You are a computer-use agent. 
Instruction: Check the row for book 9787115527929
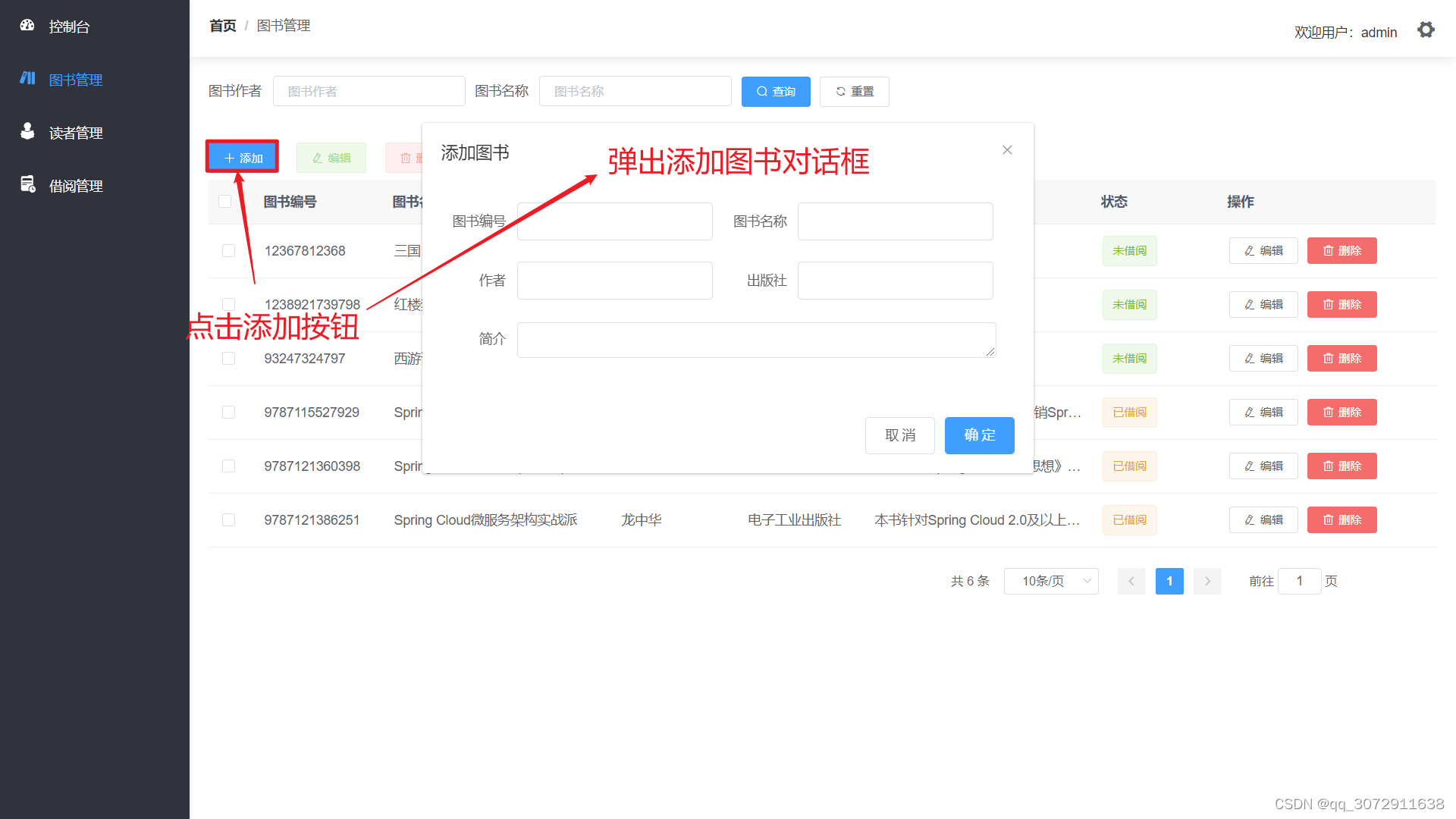point(228,413)
